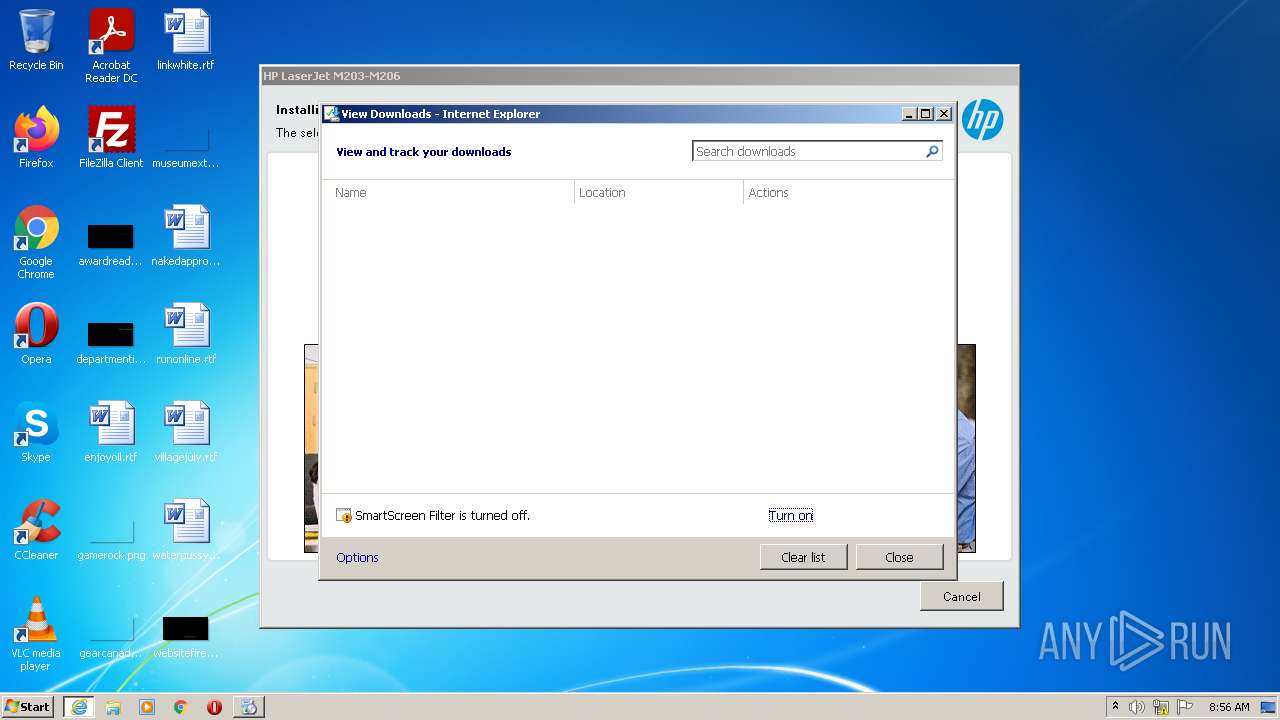Click the Clear list button
Viewport: 1280px width, 720px height.
(x=803, y=557)
